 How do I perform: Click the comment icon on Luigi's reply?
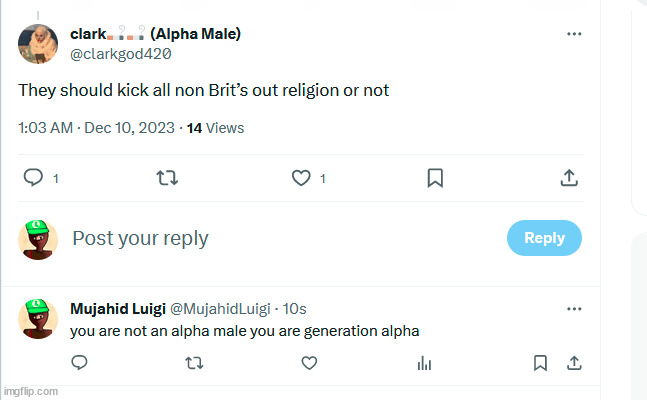[78, 362]
